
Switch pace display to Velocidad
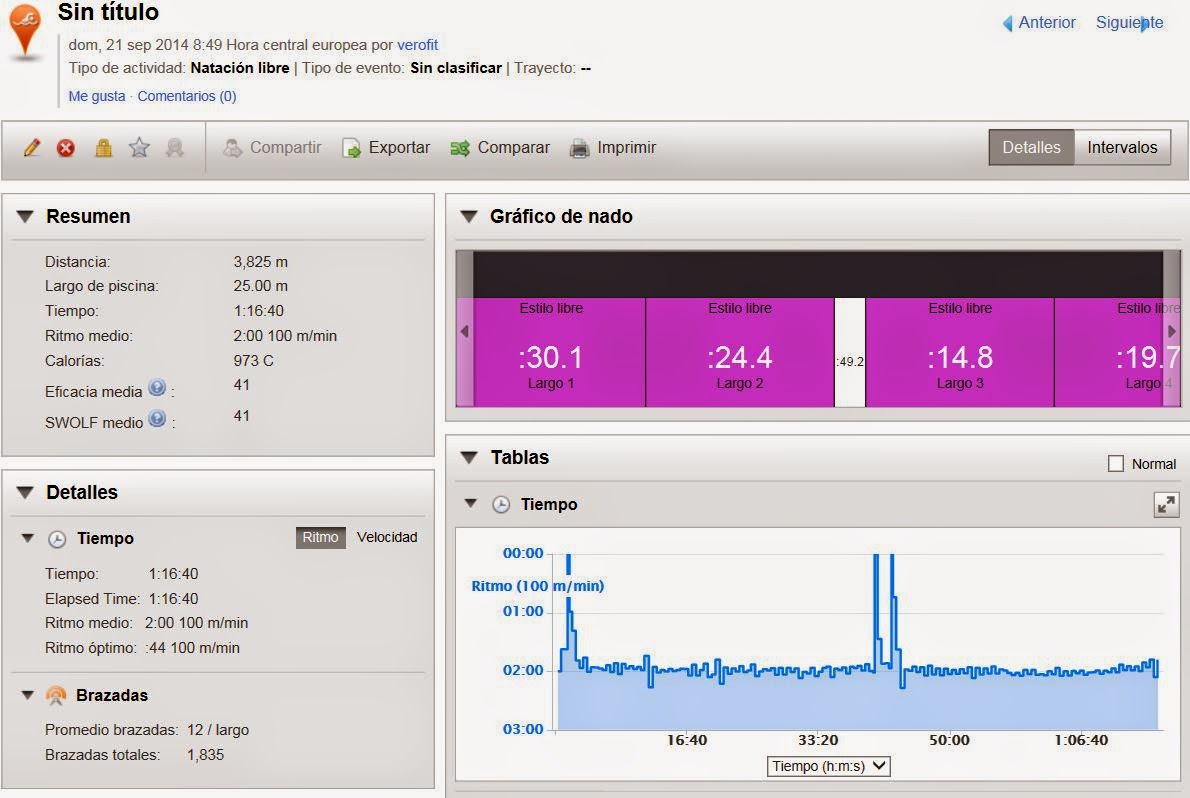pyautogui.click(x=387, y=537)
